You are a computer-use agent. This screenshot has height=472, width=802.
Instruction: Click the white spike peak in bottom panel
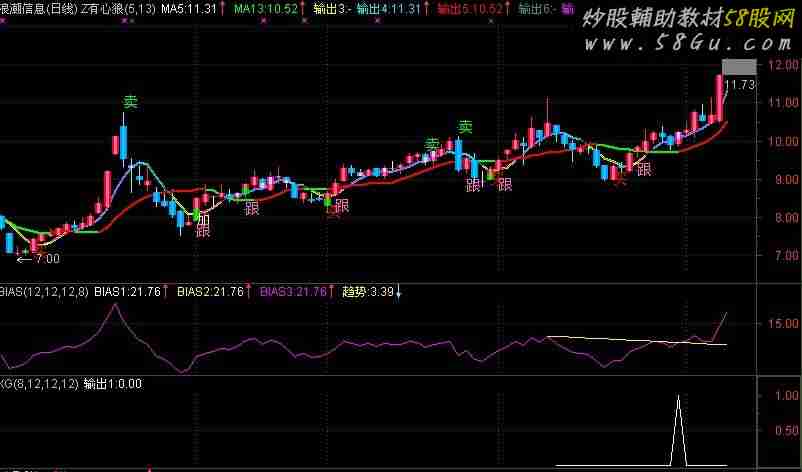point(678,397)
